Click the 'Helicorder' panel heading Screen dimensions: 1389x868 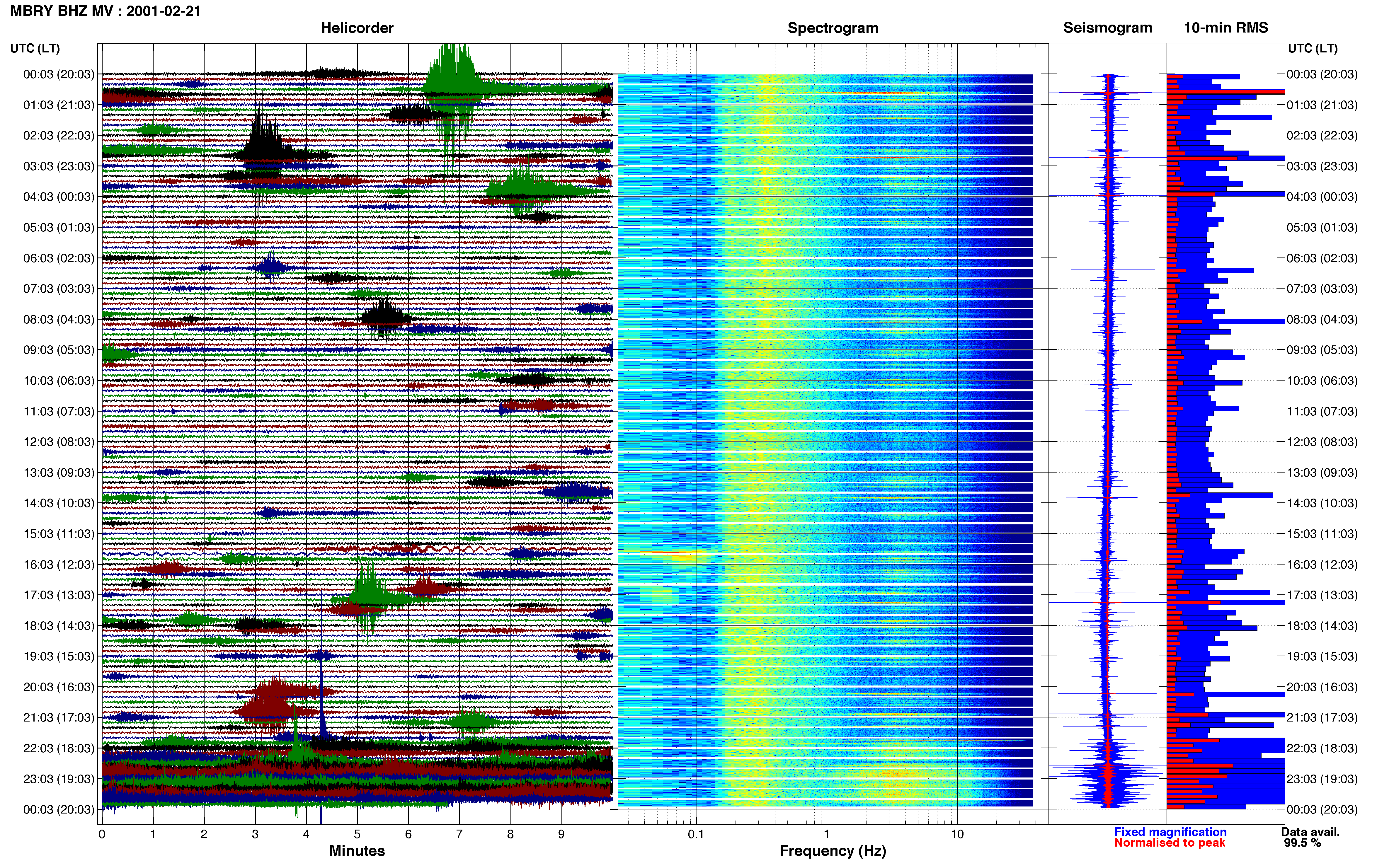click(x=357, y=28)
